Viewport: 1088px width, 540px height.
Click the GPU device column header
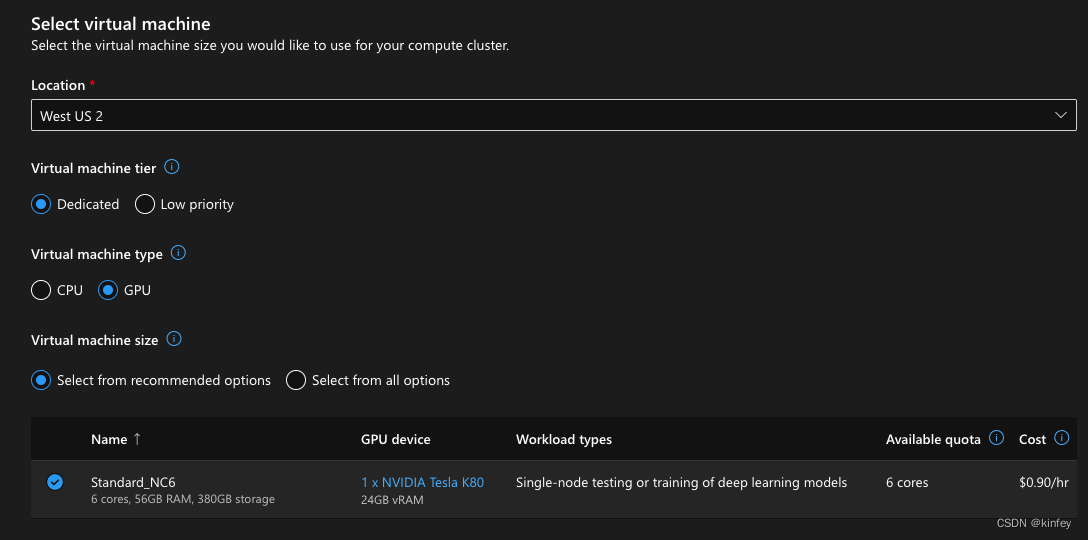(x=396, y=439)
